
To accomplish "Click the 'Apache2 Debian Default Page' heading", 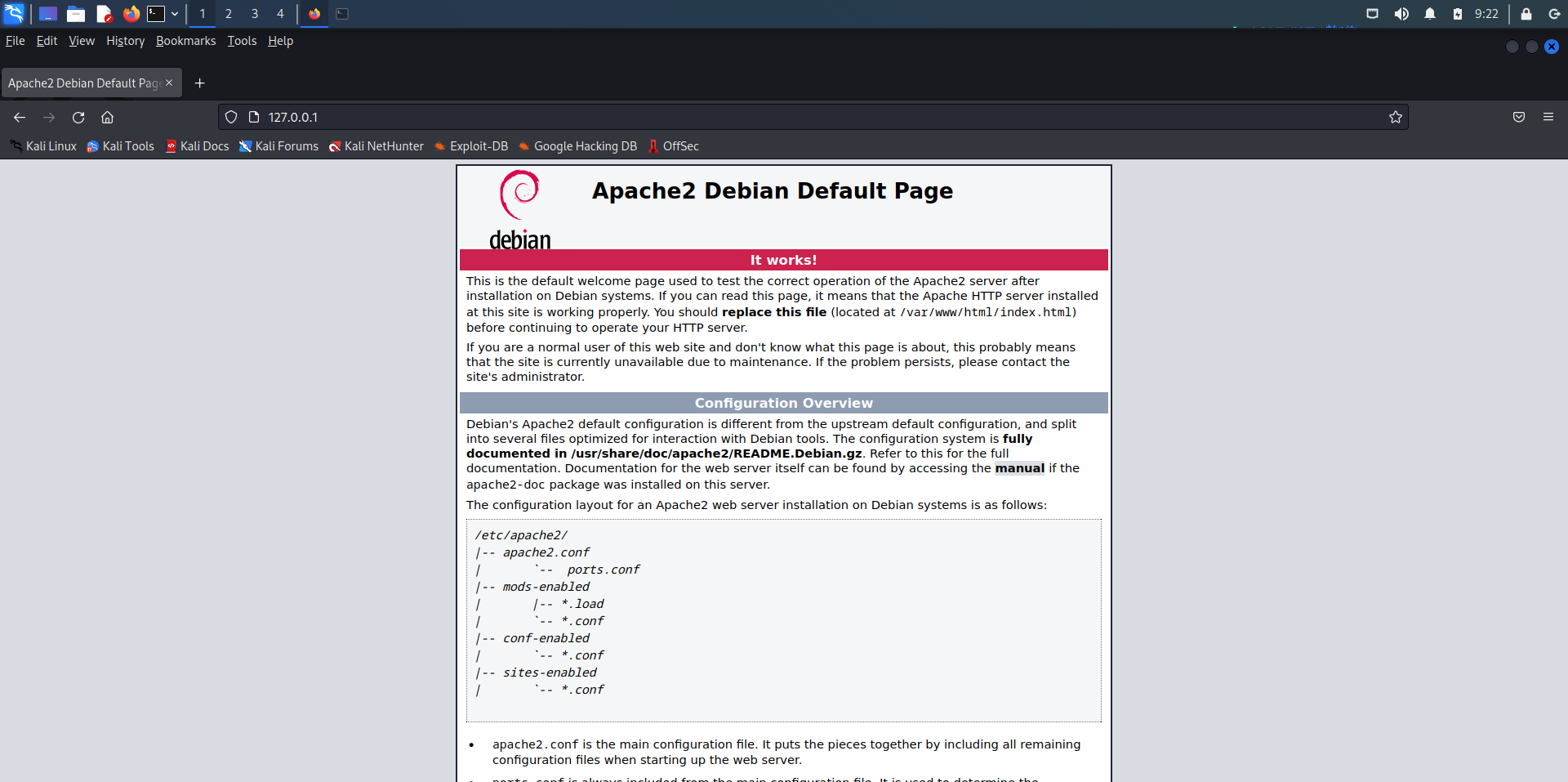I will pos(773,190).
